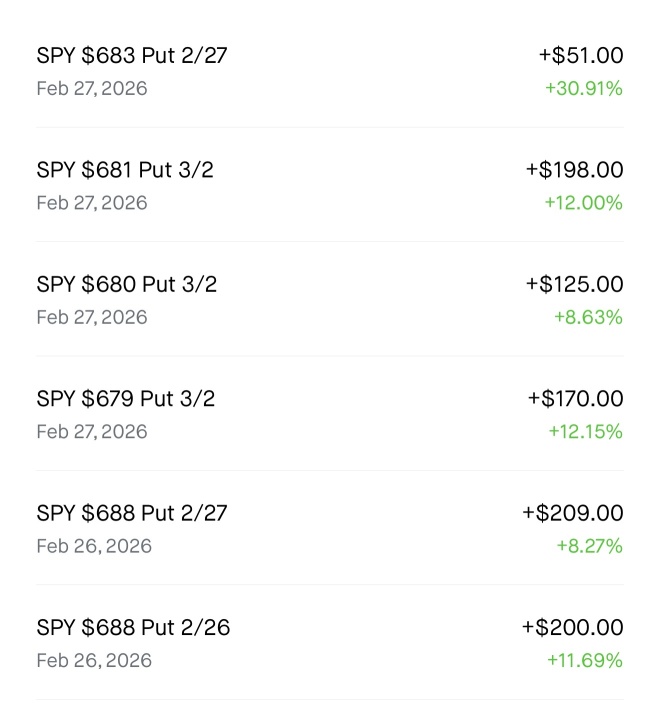This screenshot has height=706, width=660.
Task: Tap the +$198.00 gain amount
Action: pos(574,170)
